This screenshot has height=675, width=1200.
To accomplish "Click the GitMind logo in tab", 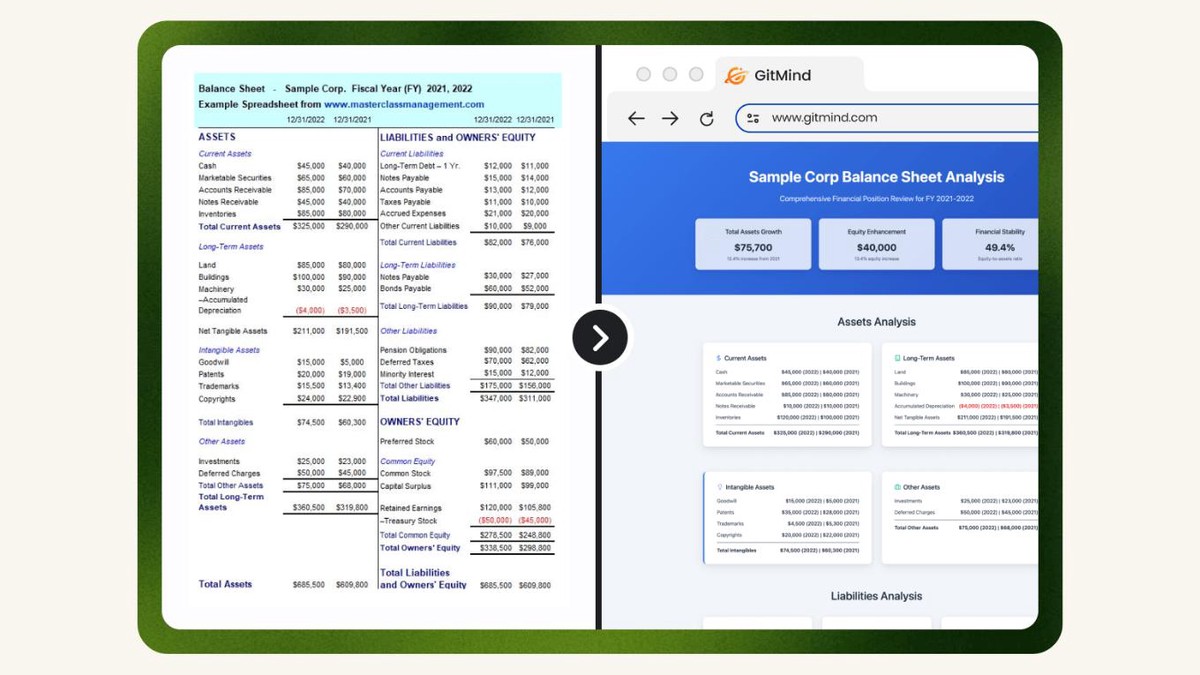I will click(x=736, y=75).
